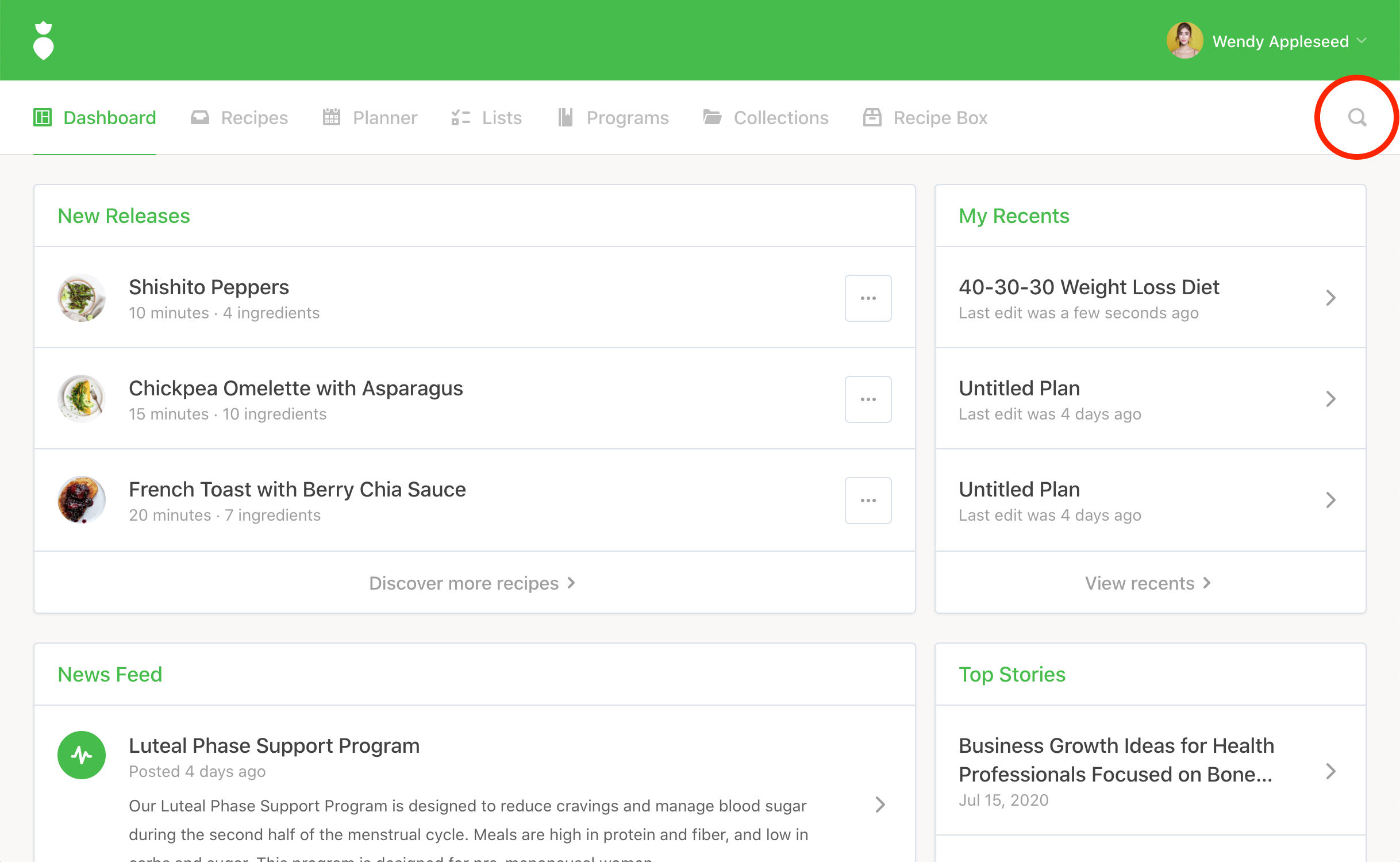Viewport: 1400px width, 862px height.
Task: Click the Lists checklist icon
Action: (460, 117)
